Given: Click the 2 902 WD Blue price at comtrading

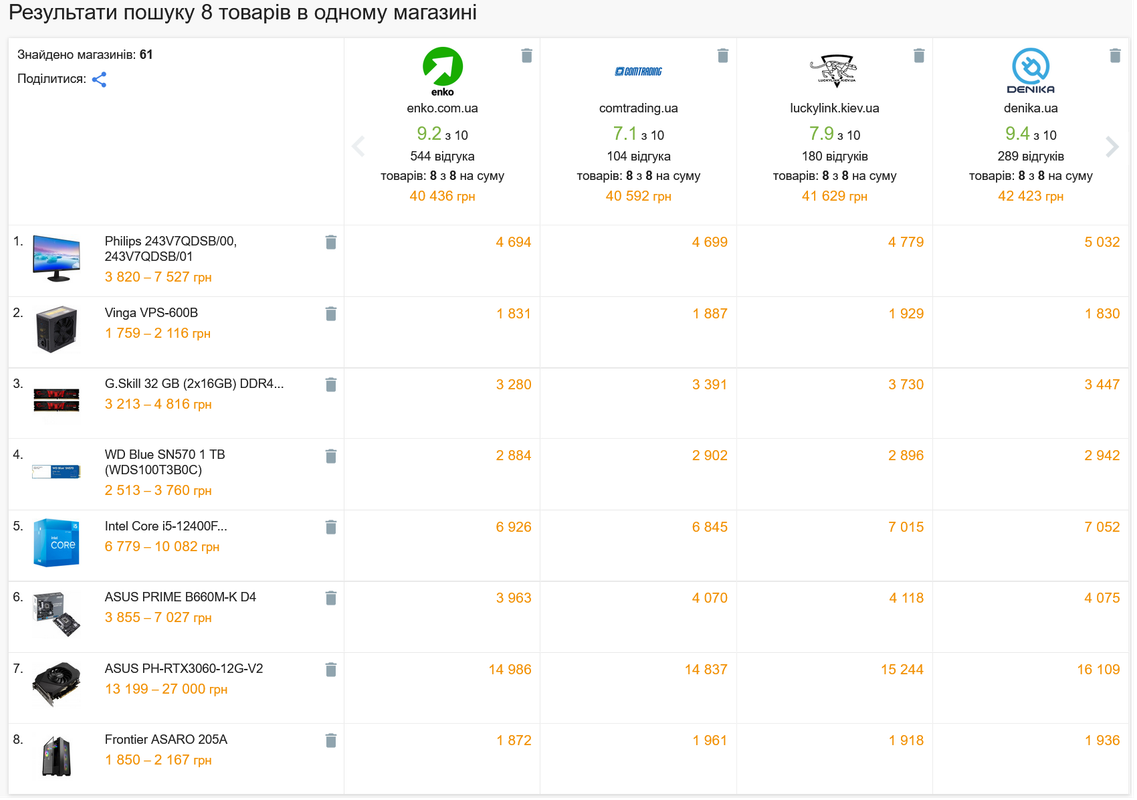Looking at the screenshot, I should 711,457.
